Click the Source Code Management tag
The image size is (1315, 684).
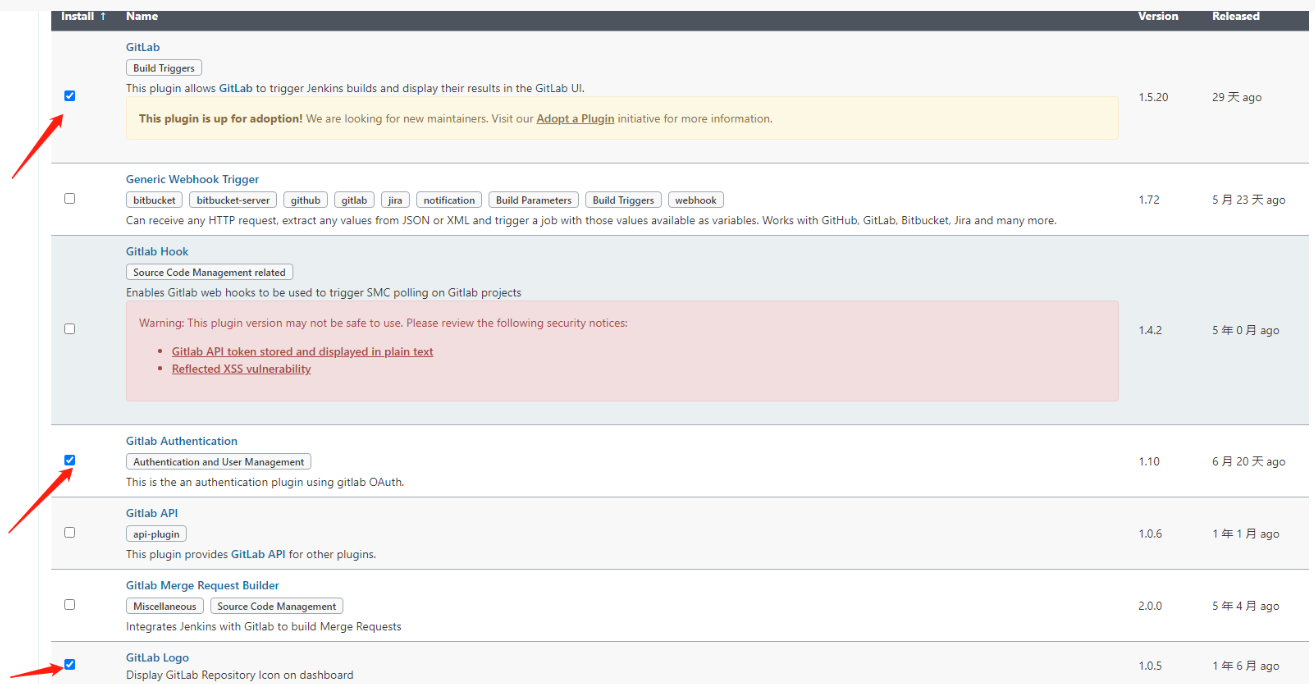[277, 606]
